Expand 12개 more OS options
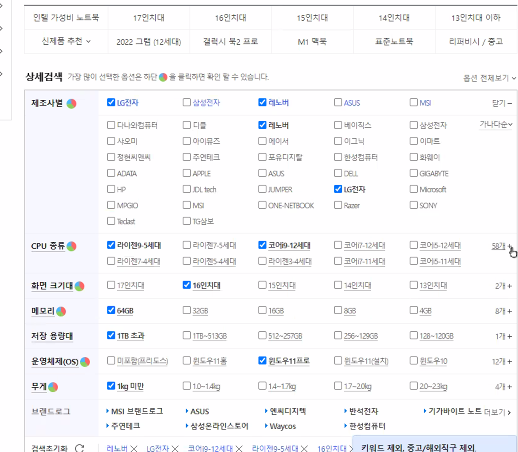Image resolution: width=518 pixels, height=452 pixels. click(502, 362)
